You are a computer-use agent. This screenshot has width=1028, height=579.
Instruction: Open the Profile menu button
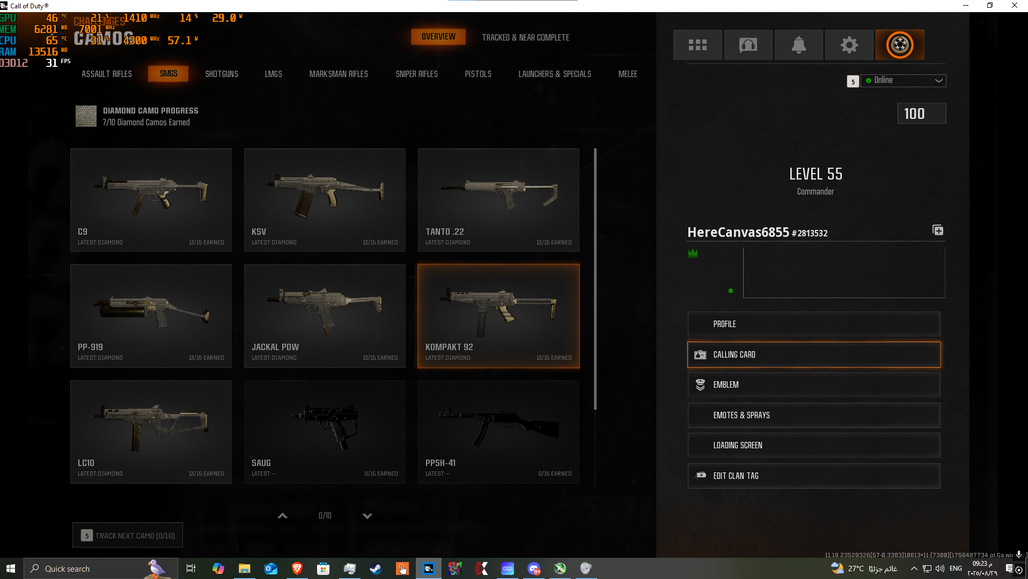pyautogui.click(x=814, y=324)
